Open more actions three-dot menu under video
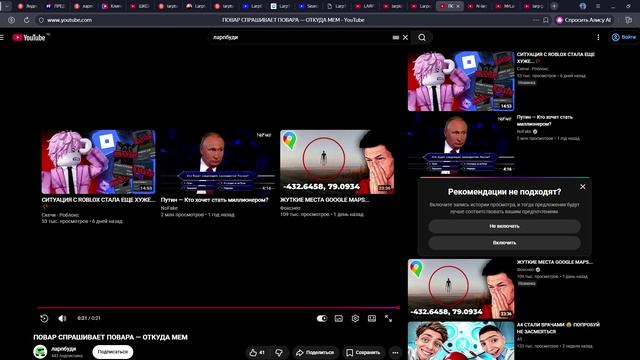Screen dimensions: 640x360 pyautogui.click(x=395, y=352)
